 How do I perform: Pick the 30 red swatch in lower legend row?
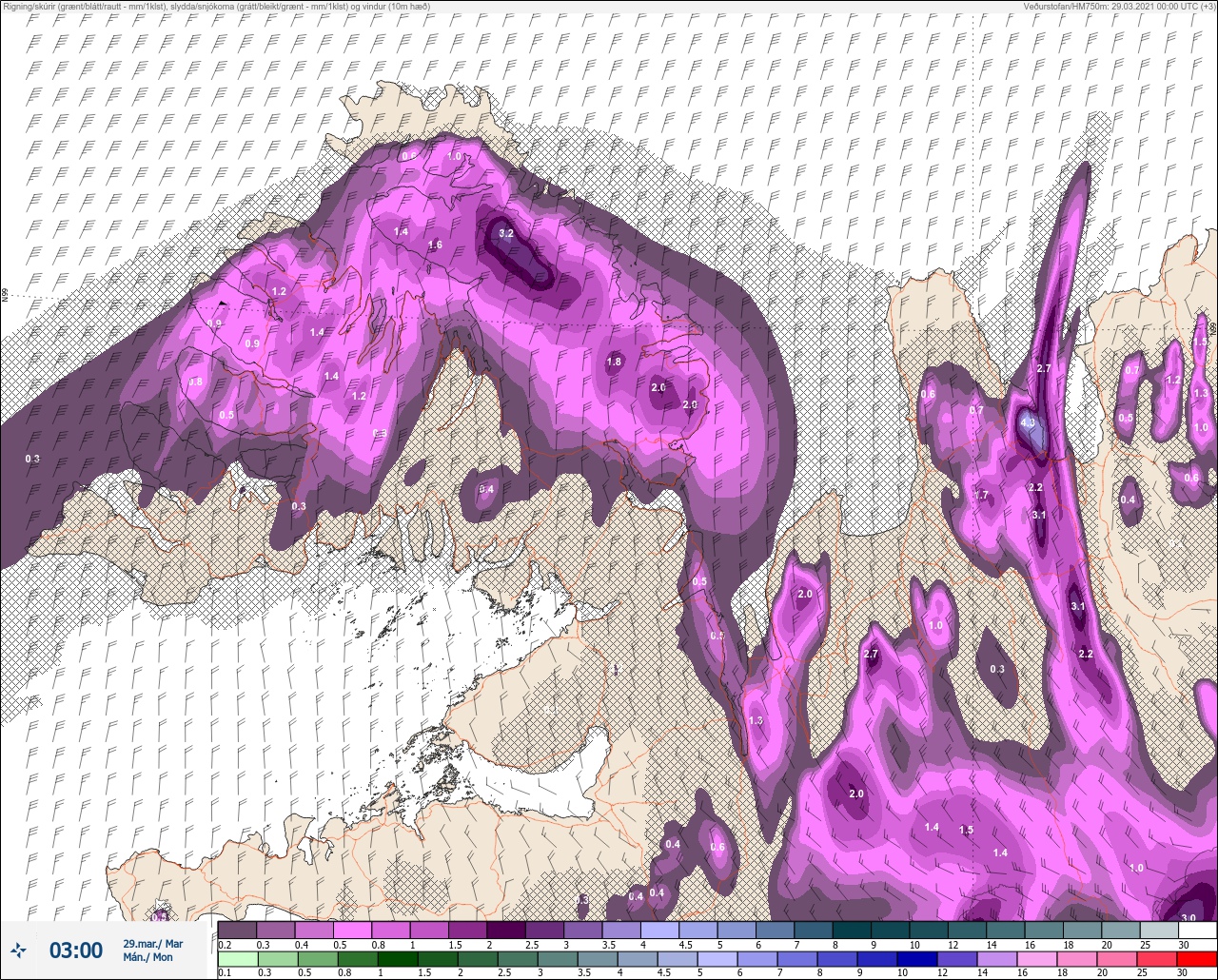coord(1197,959)
